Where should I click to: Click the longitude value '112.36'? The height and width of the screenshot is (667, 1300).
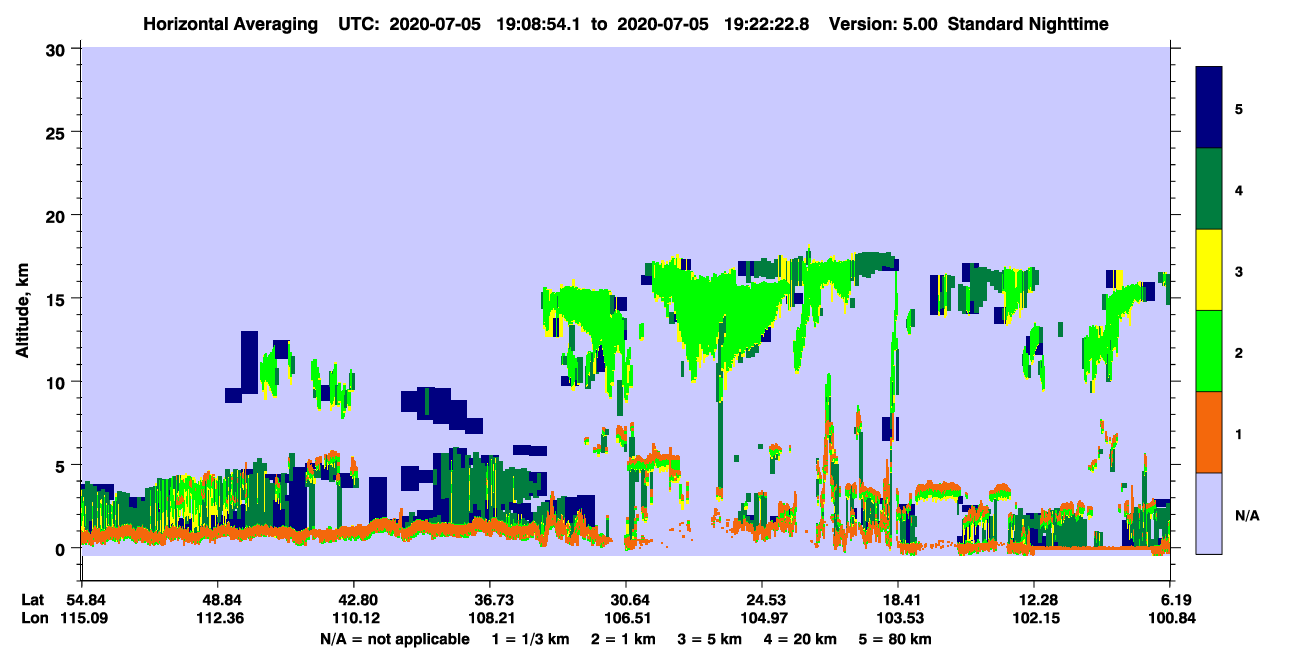click(x=218, y=618)
